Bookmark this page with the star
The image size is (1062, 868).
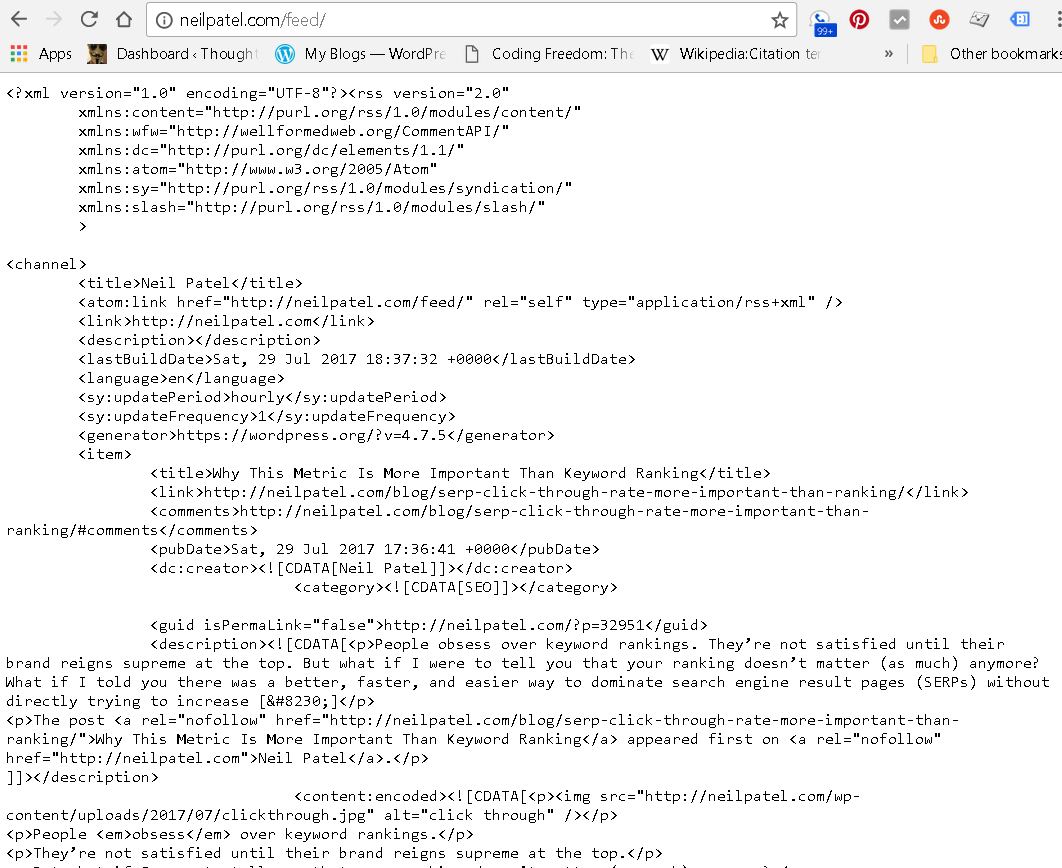pos(780,20)
